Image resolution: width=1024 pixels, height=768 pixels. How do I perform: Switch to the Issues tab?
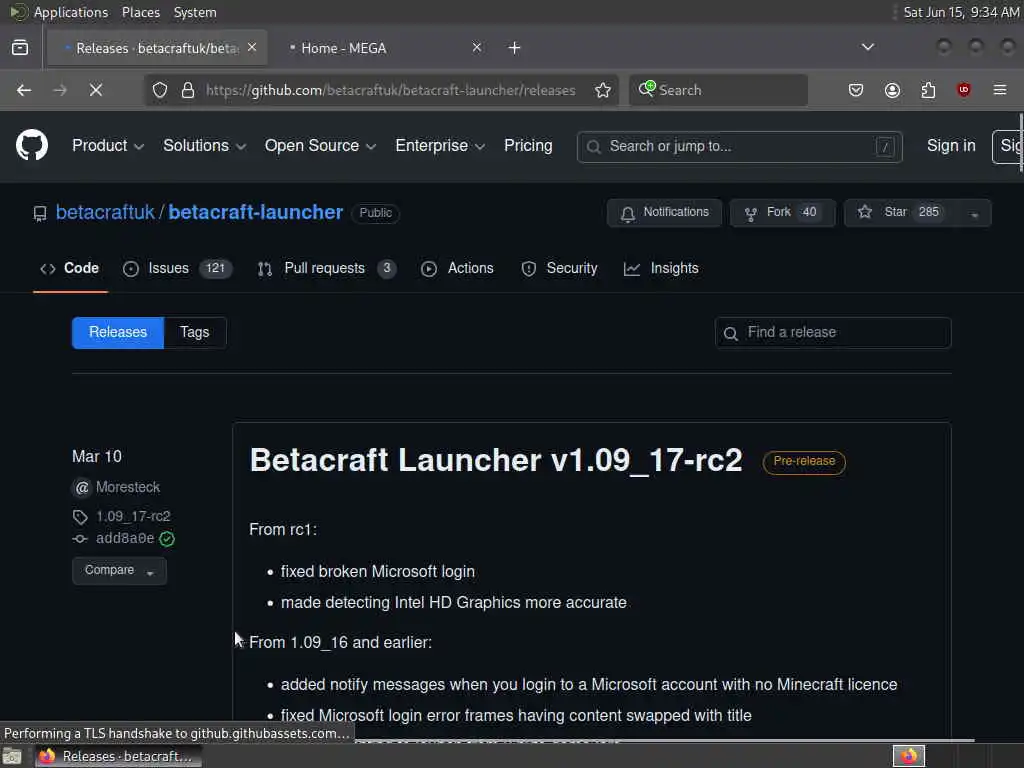(x=177, y=268)
